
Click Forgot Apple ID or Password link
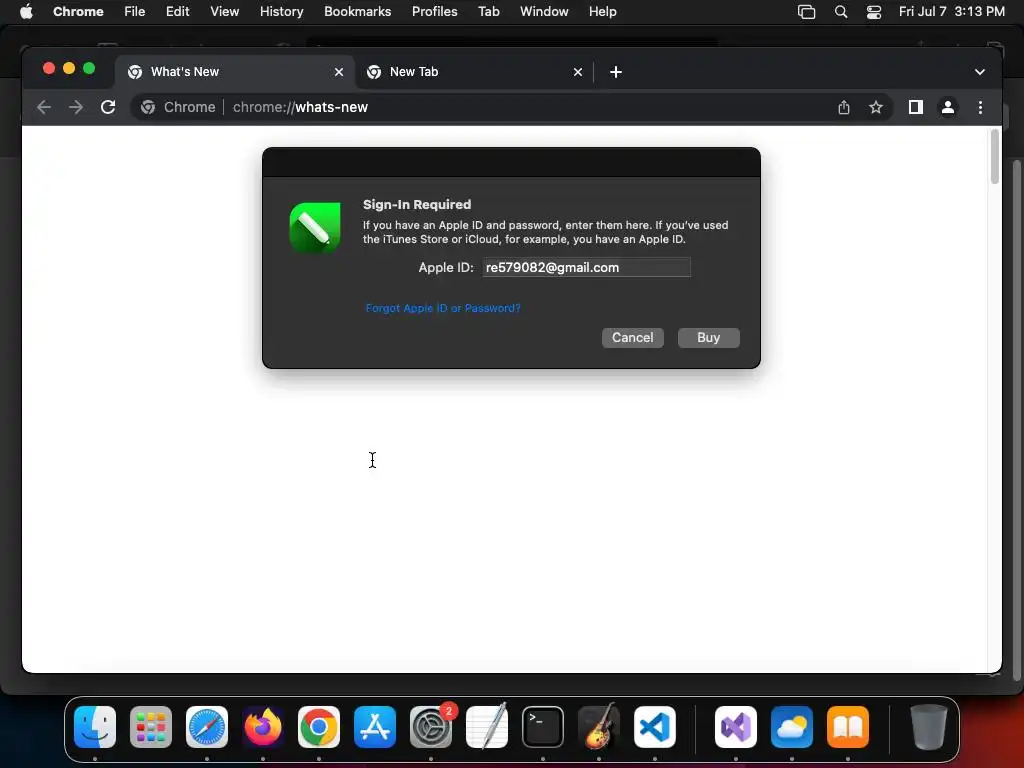point(443,308)
